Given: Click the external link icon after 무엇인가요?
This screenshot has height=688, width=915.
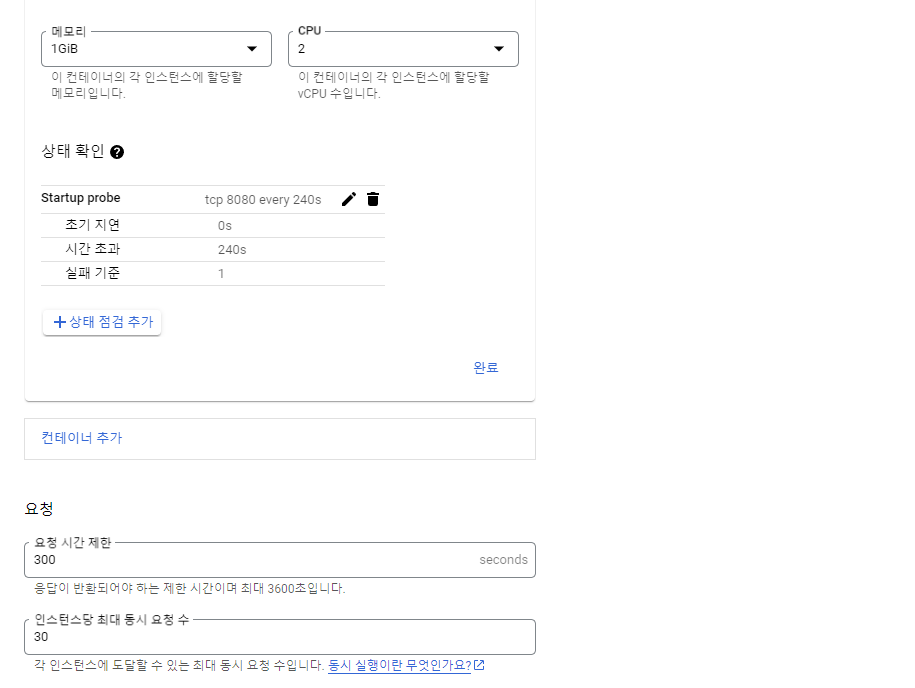Looking at the screenshot, I should point(479,665).
